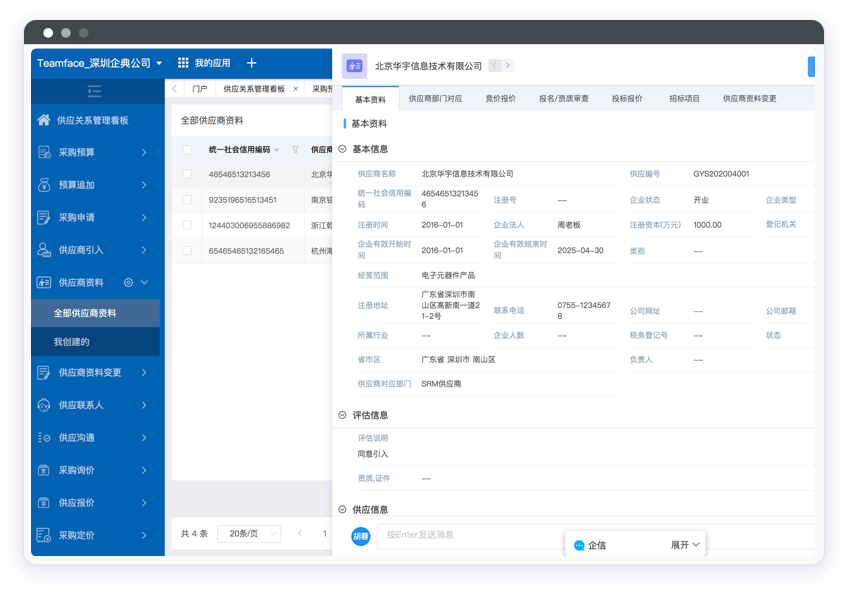This screenshot has width=848, height=592.
Task: Click 展开 to expand 企信 chat panel
Action: (686, 545)
